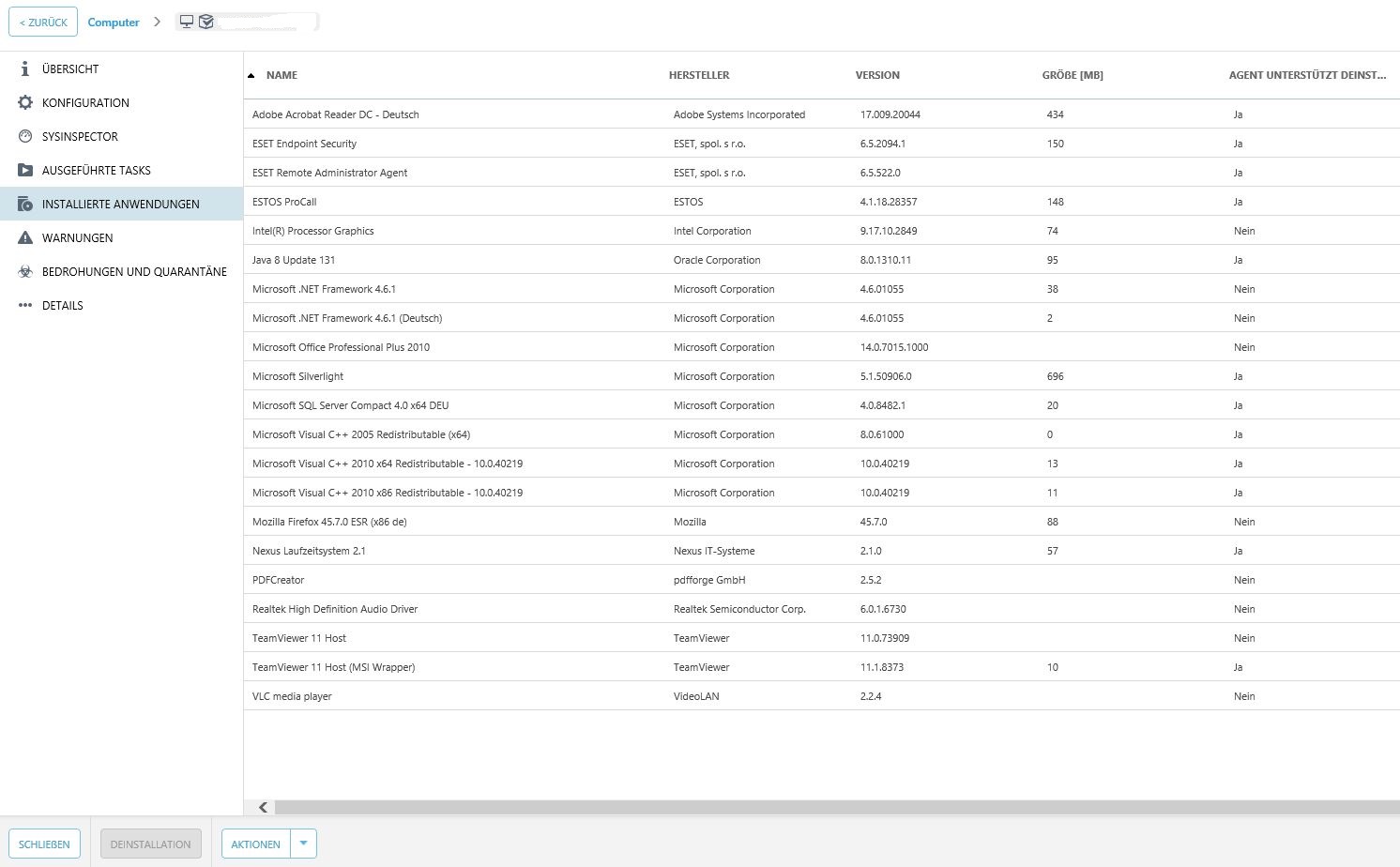Click the Übersicht info icon

(x=25, y=68)
